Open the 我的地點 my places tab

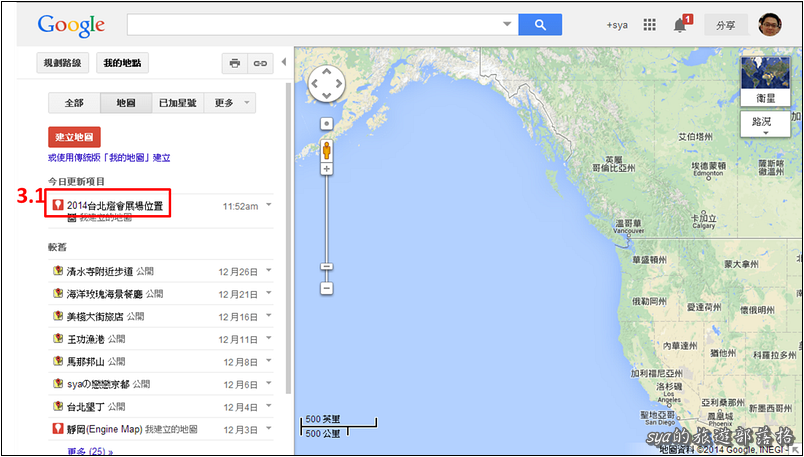(122, 63)
